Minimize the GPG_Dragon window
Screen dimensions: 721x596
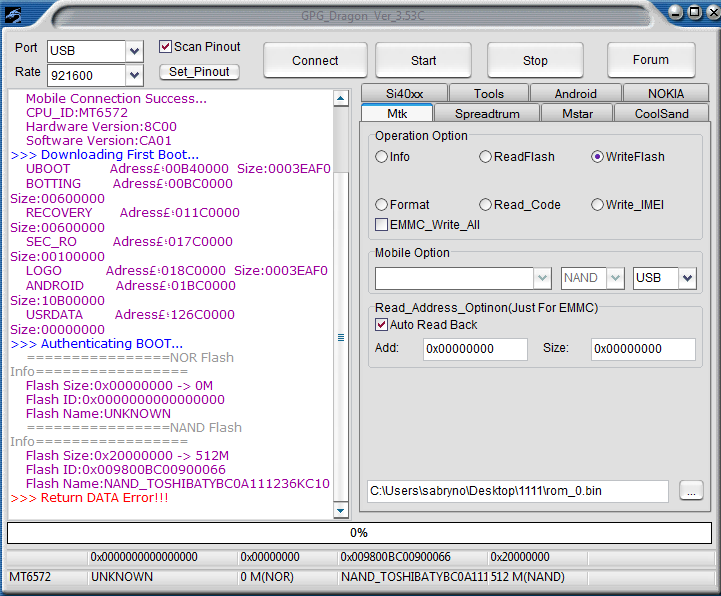[x=676, y=12]
